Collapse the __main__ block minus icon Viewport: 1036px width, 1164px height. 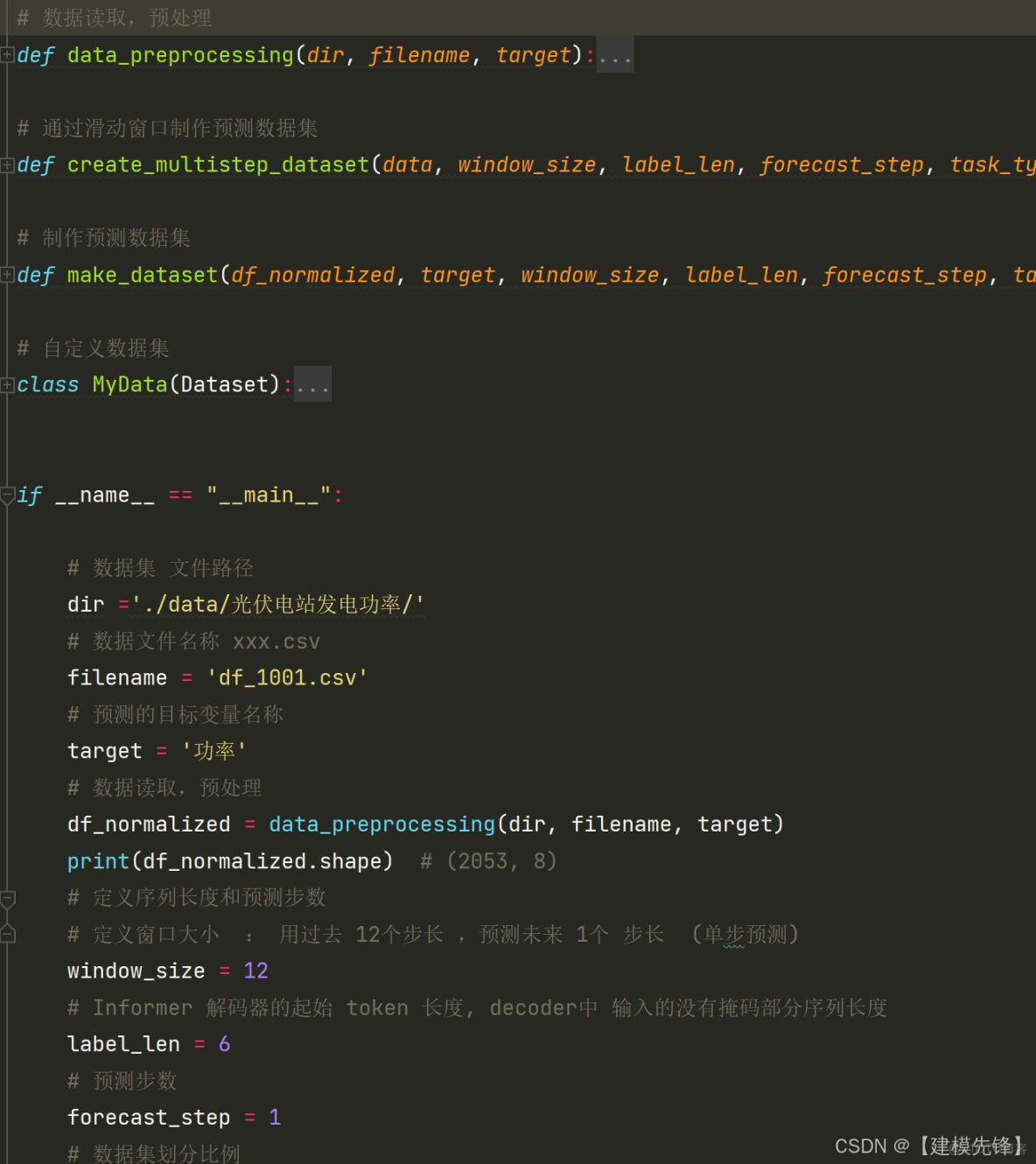pyautogui.click(x=6, y=494)
